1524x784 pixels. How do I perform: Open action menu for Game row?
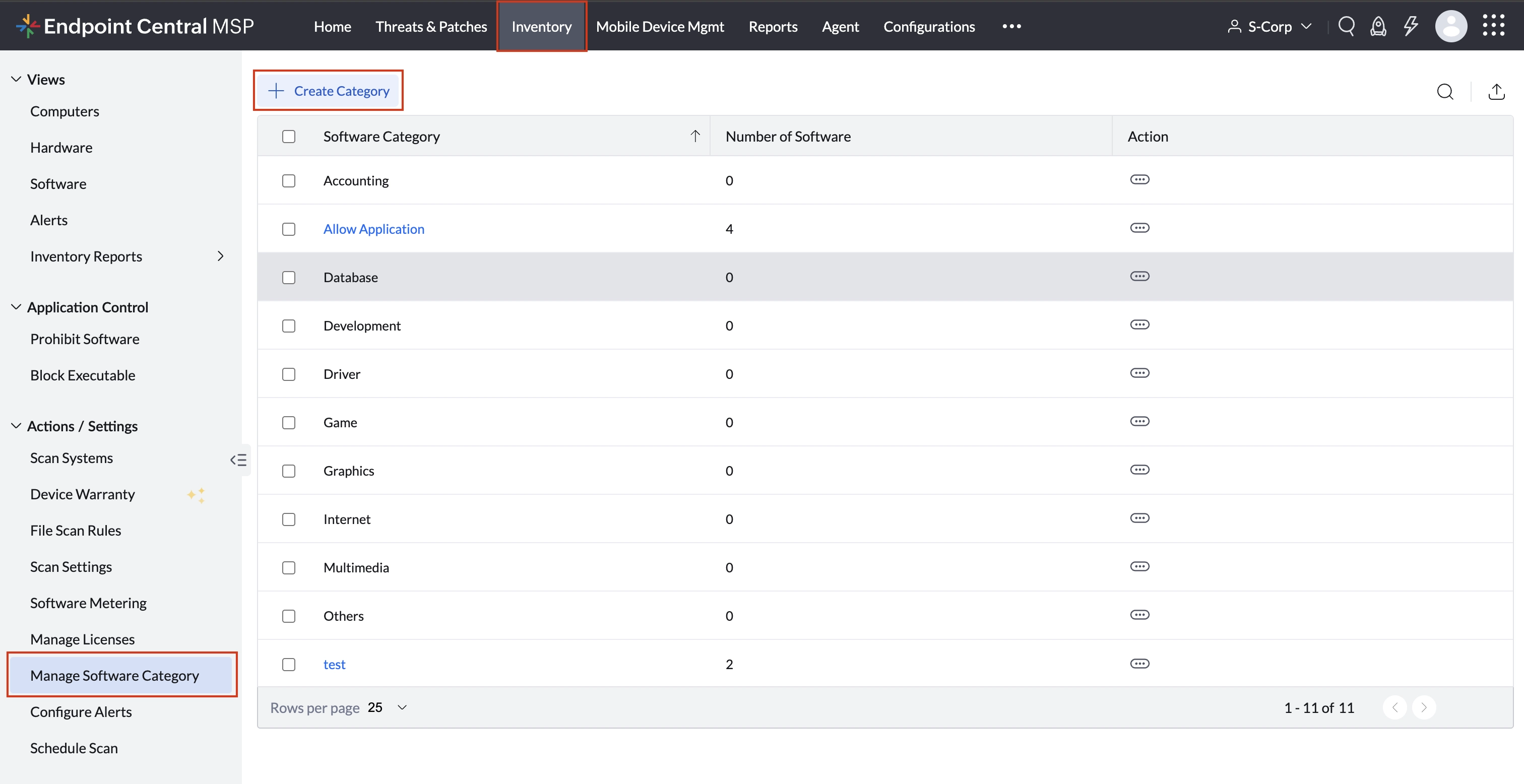coord(1139,422)
